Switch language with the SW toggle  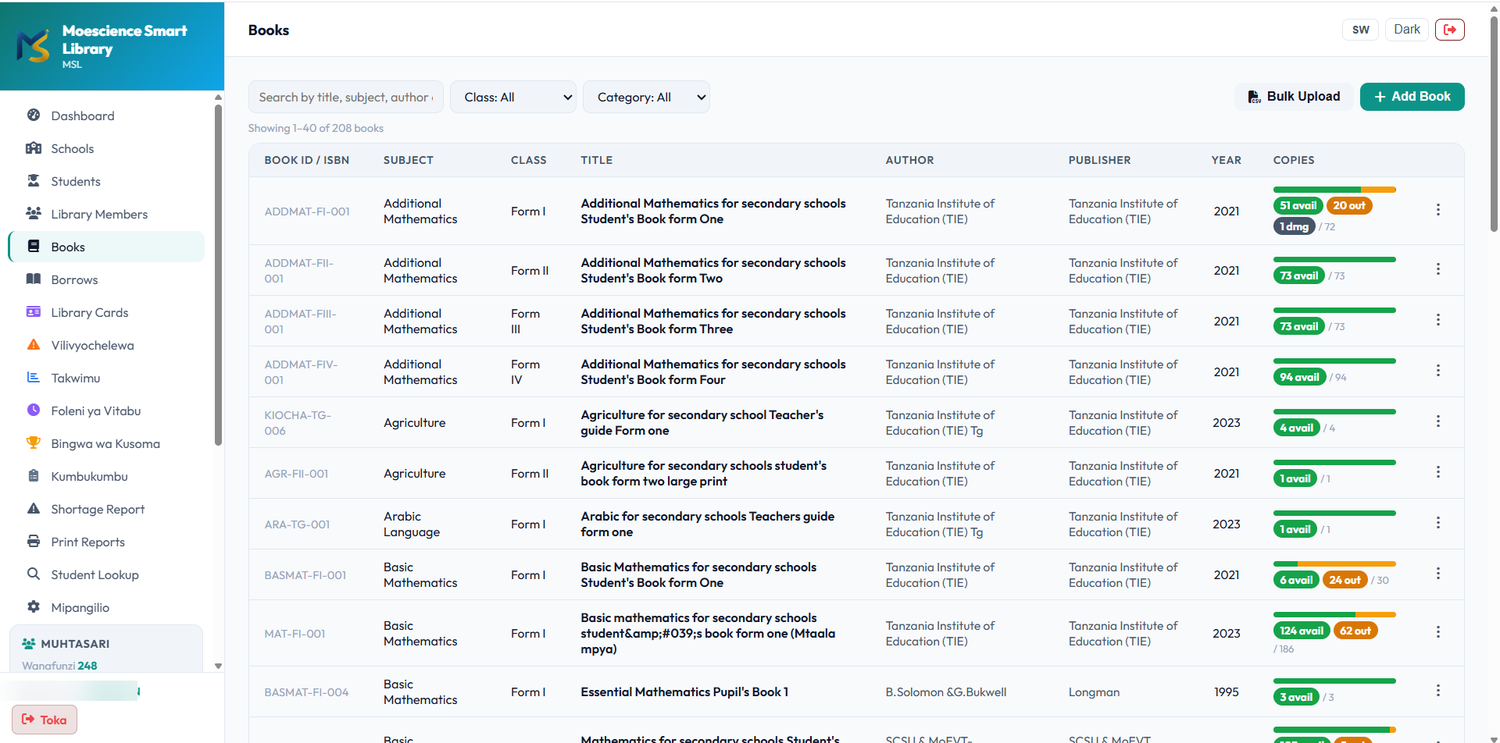pos(1360,30)
